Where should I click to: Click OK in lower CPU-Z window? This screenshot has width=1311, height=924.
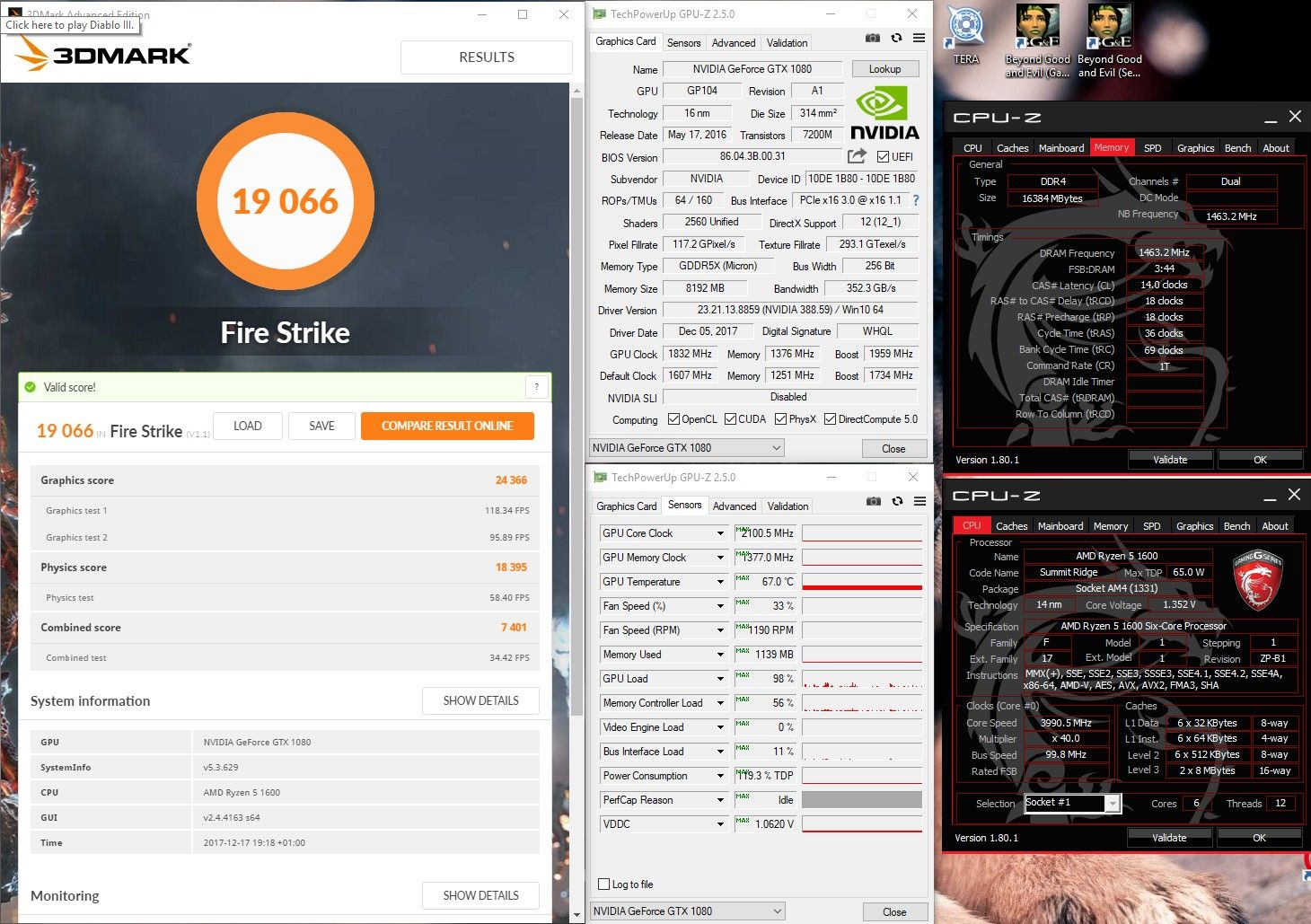click(1259, 837)
